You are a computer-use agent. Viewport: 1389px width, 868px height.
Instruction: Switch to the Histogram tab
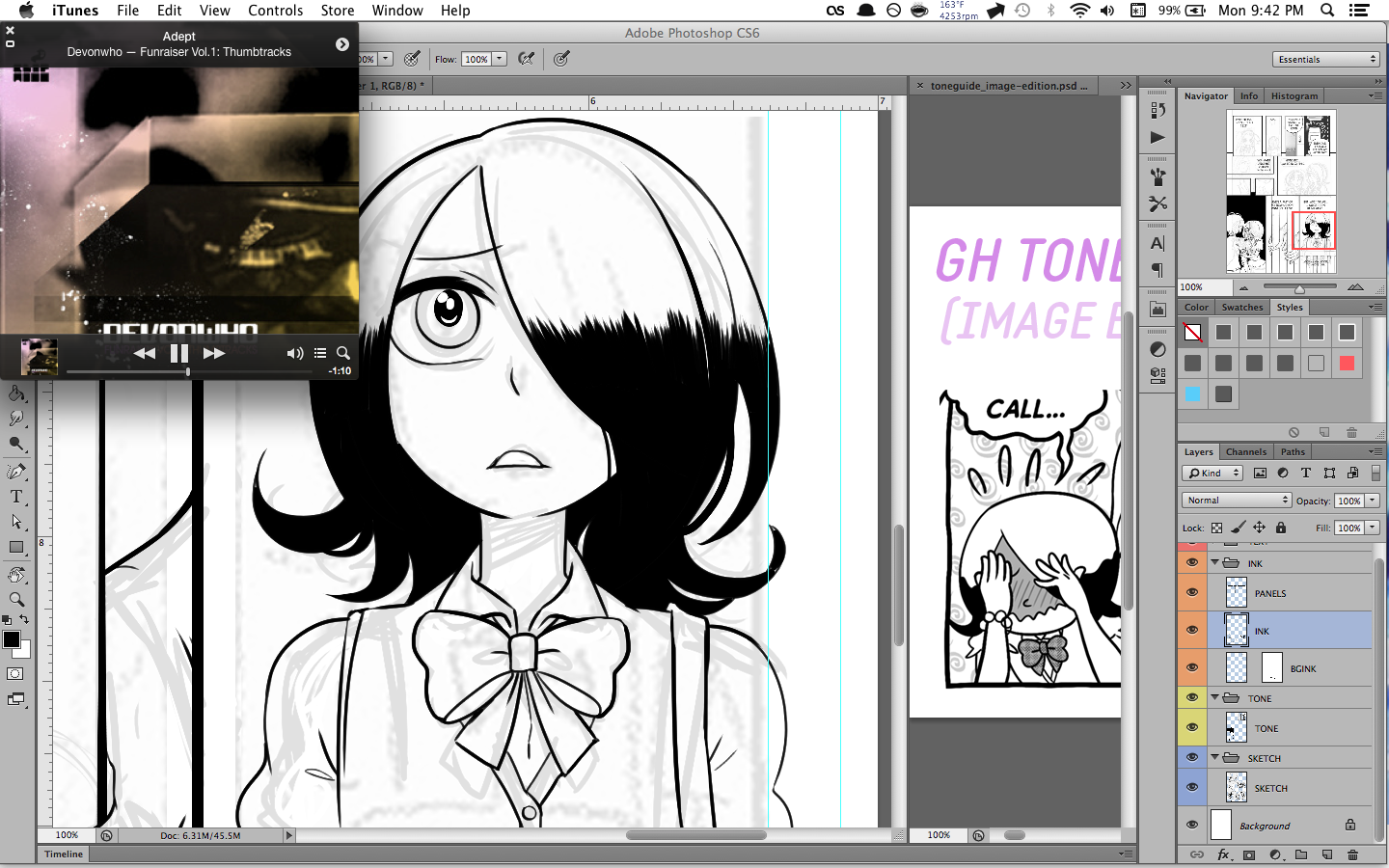[1294, 95]
